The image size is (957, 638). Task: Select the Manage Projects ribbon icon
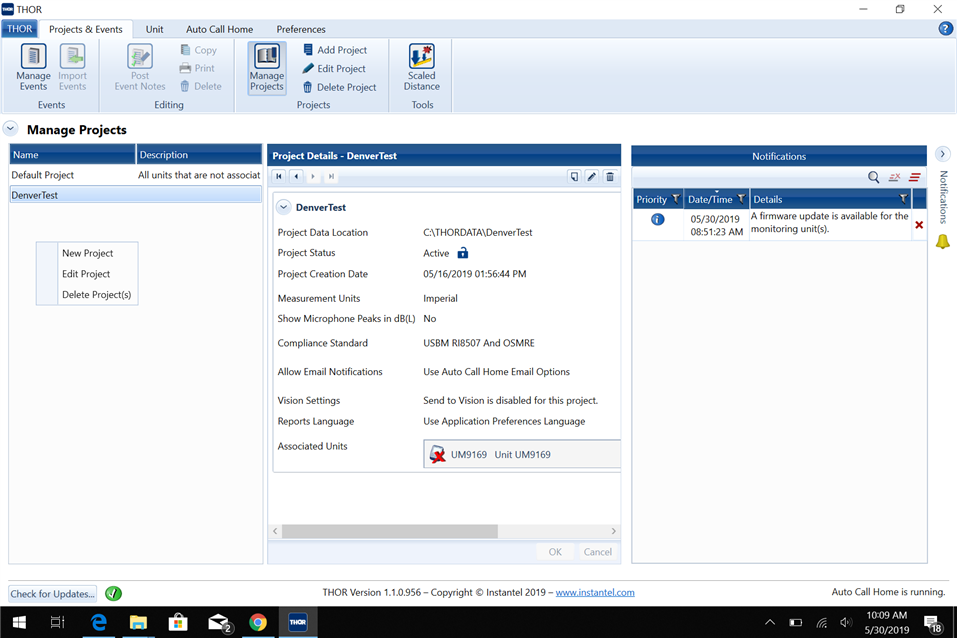[267, 68]
